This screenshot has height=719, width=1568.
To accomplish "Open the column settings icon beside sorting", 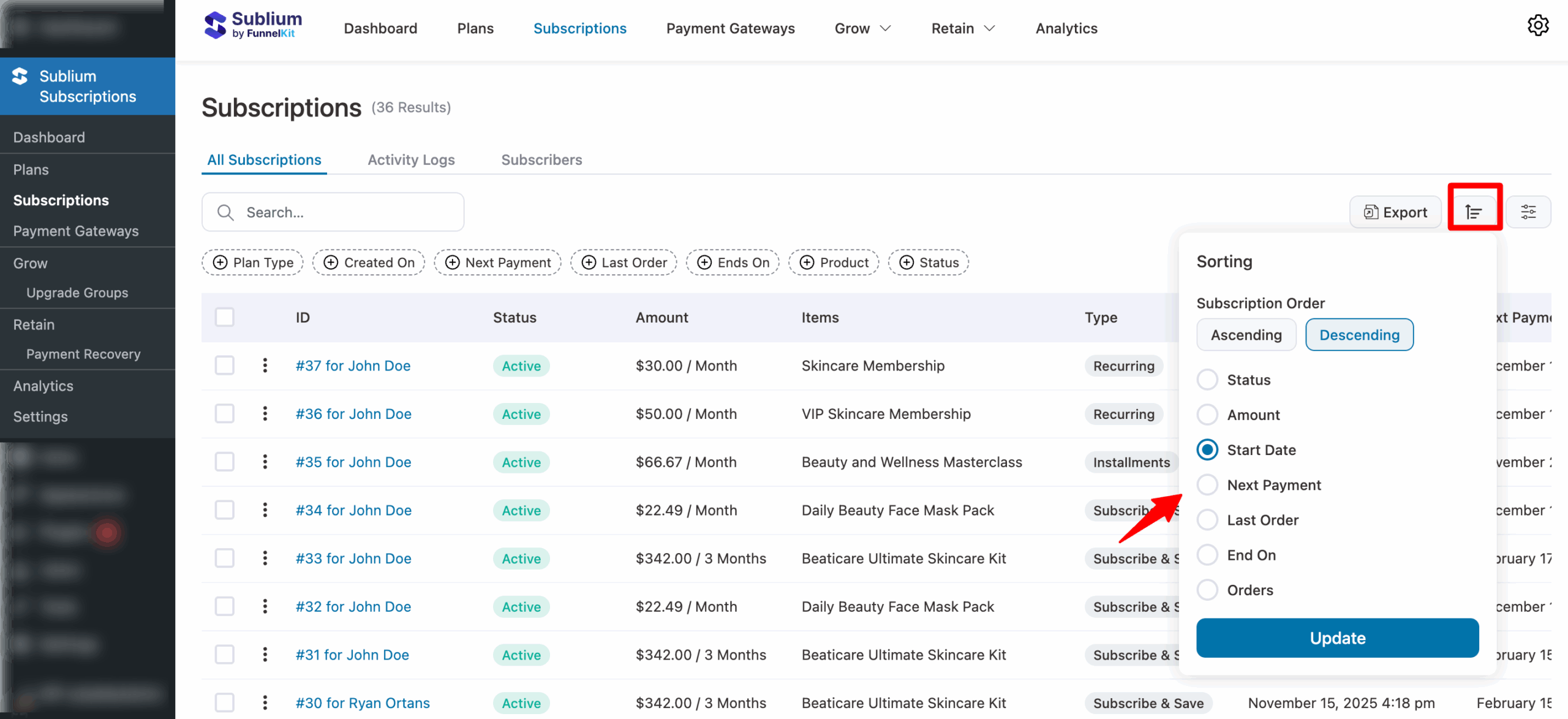I will pos(1529,211).
